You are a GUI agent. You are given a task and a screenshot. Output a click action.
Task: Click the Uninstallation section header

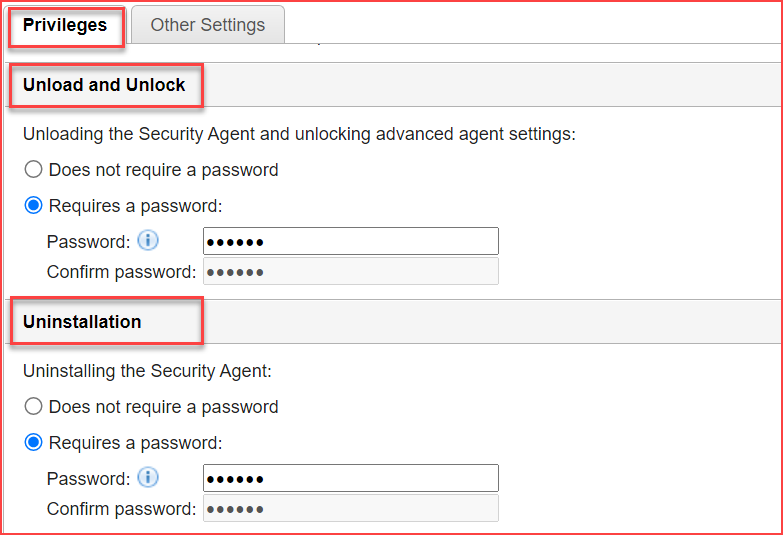82,322
